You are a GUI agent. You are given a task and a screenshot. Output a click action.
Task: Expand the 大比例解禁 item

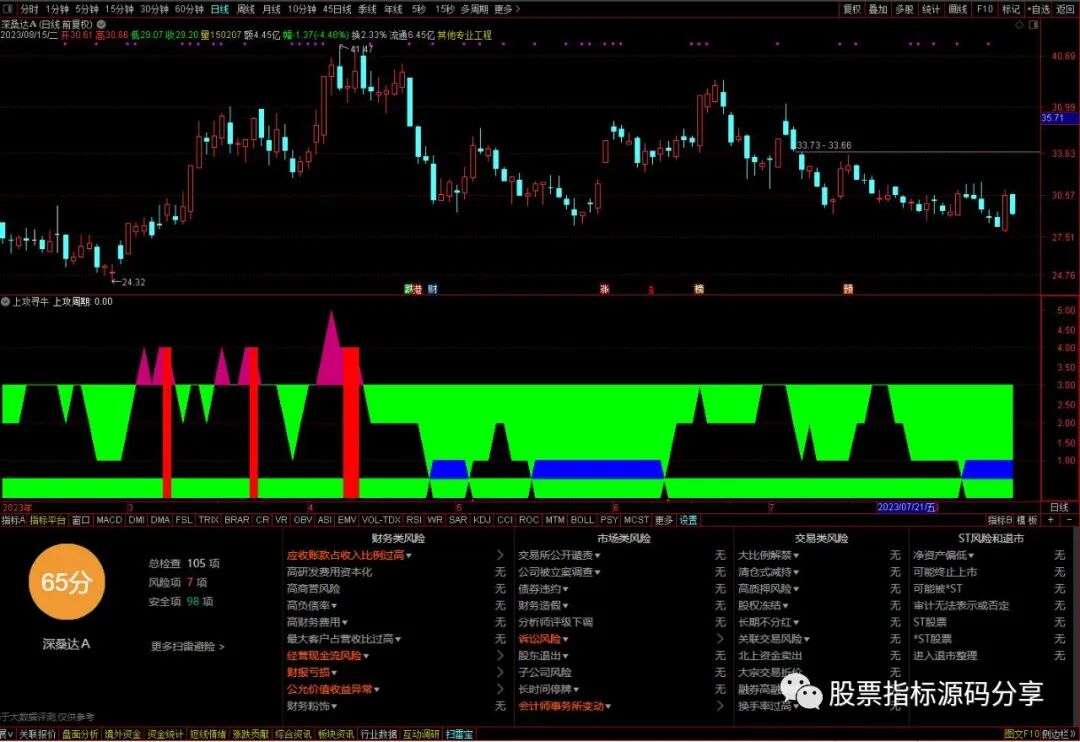pyautogui.click(x=796, y=555)
